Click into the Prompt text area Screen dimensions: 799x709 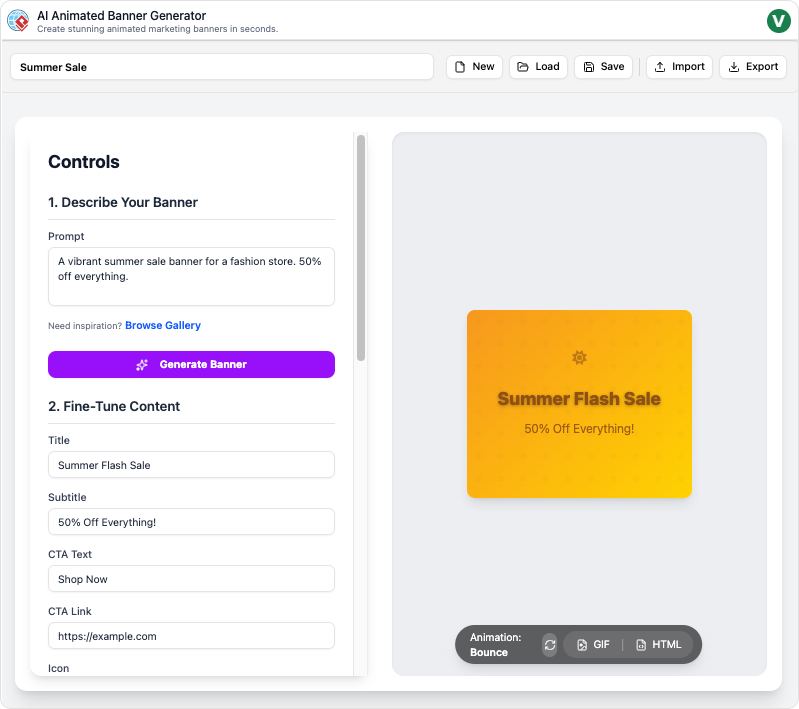(191, 277)
